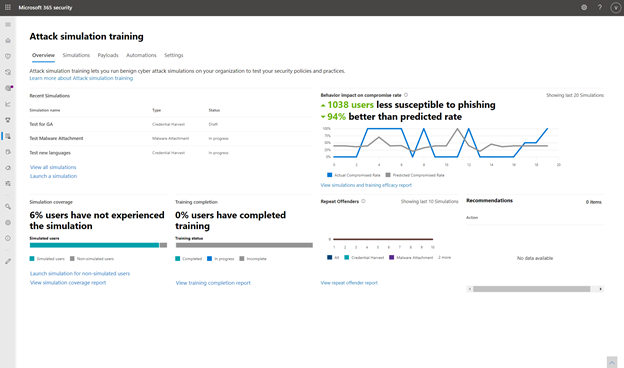Open the settings gear in top bar
The image size is (624, 368).
584,8
